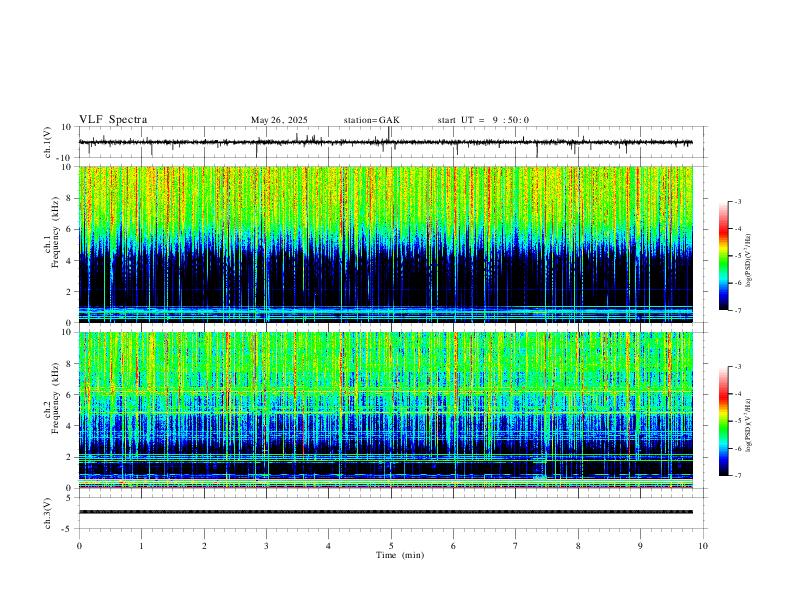Click the "4" tick on ch.1 frequency axis

[70, 261]
